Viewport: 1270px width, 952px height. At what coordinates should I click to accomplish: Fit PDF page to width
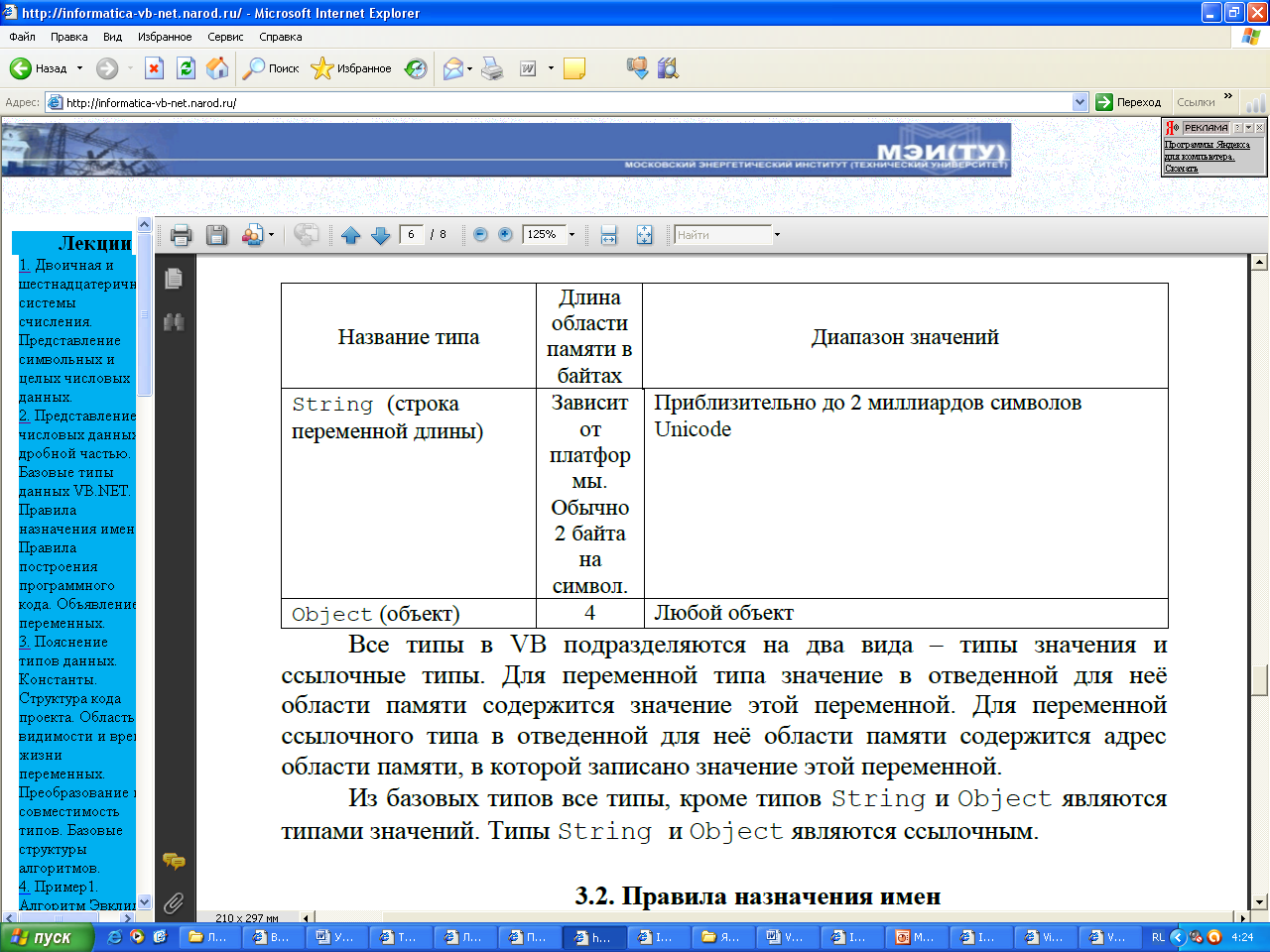tap(609, 235)
